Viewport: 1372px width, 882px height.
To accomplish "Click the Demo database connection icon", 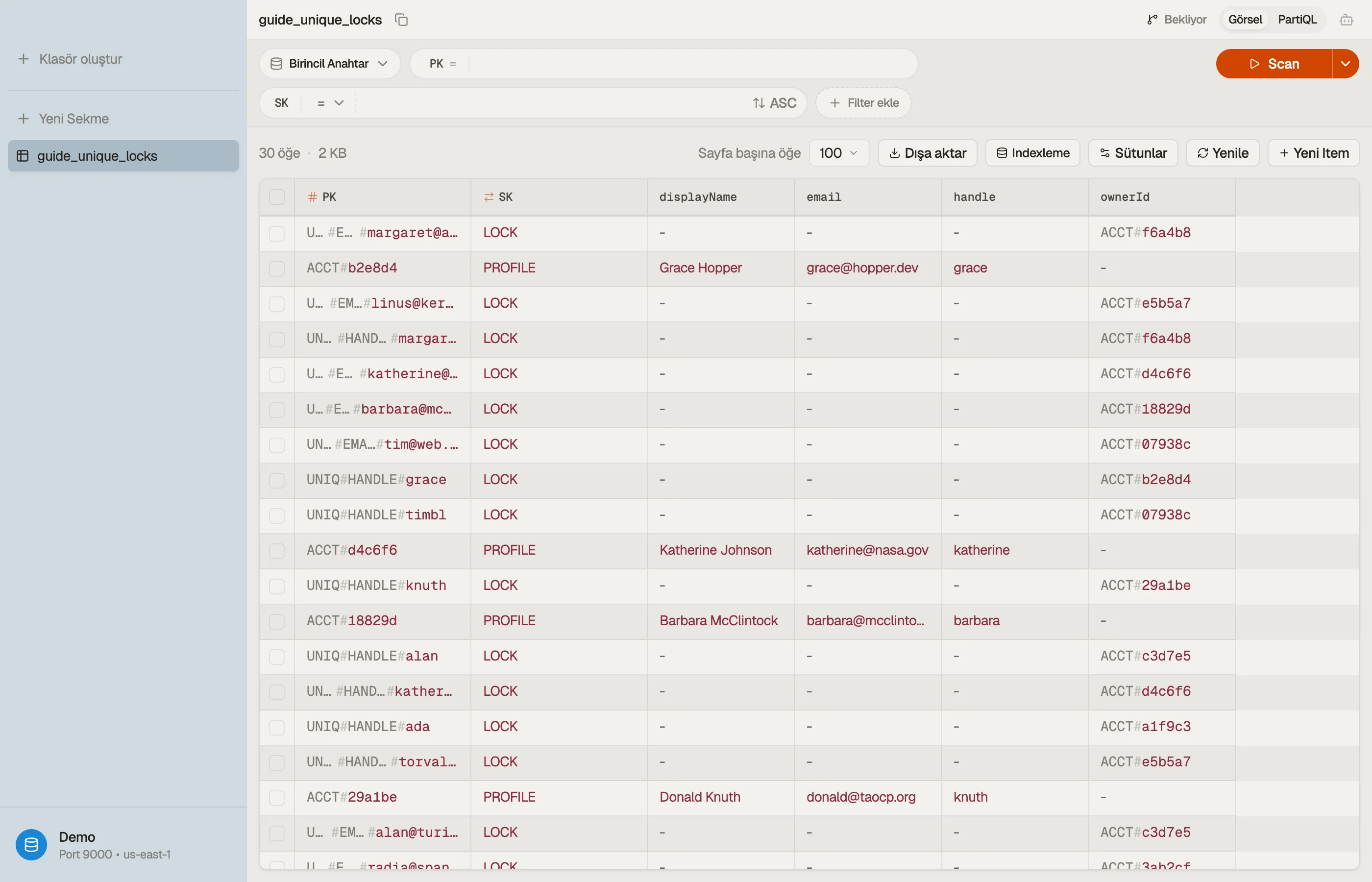I will coord(31,845).
